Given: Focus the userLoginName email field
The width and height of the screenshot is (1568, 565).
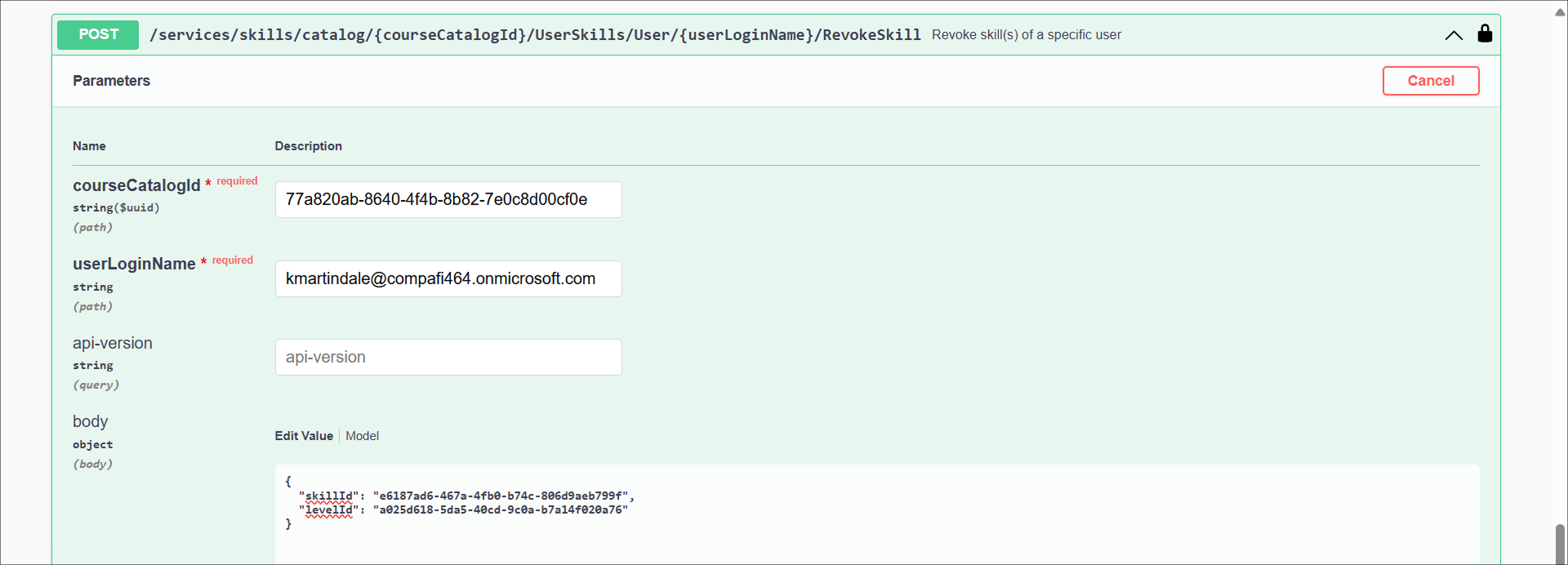Looking at the screenshot, I should pyautogui.click(x=448, y=279).
